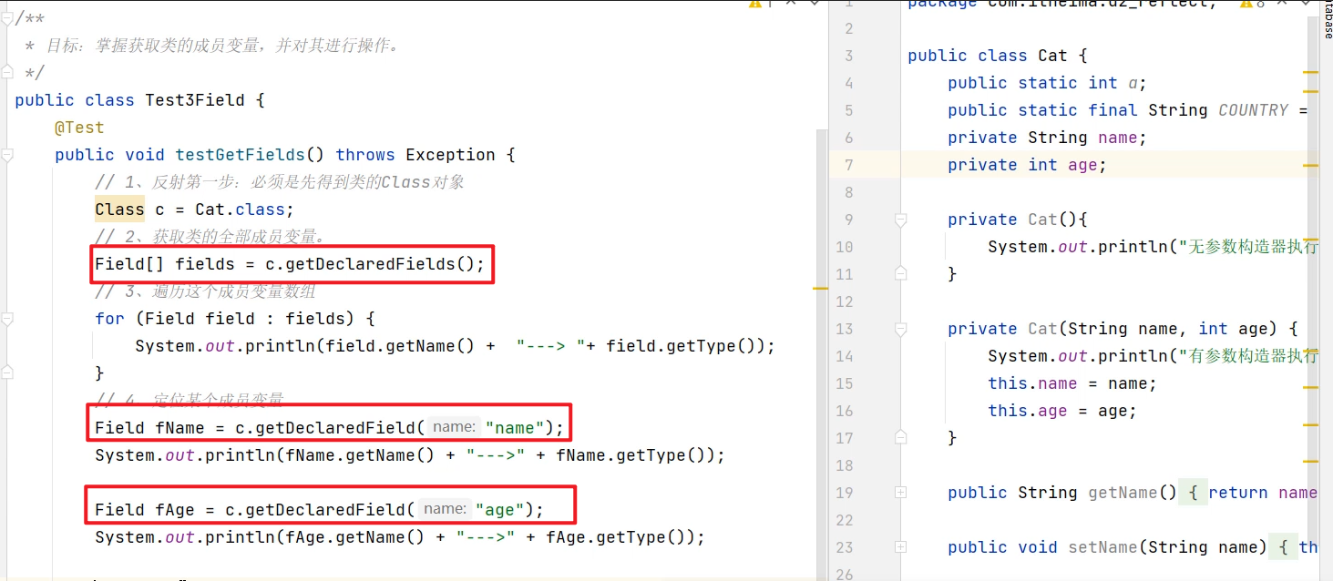Click 'Exception' in the method signature
This screenshot has width=1333, height=581.
pyautogui.click(x=450, y=155)
